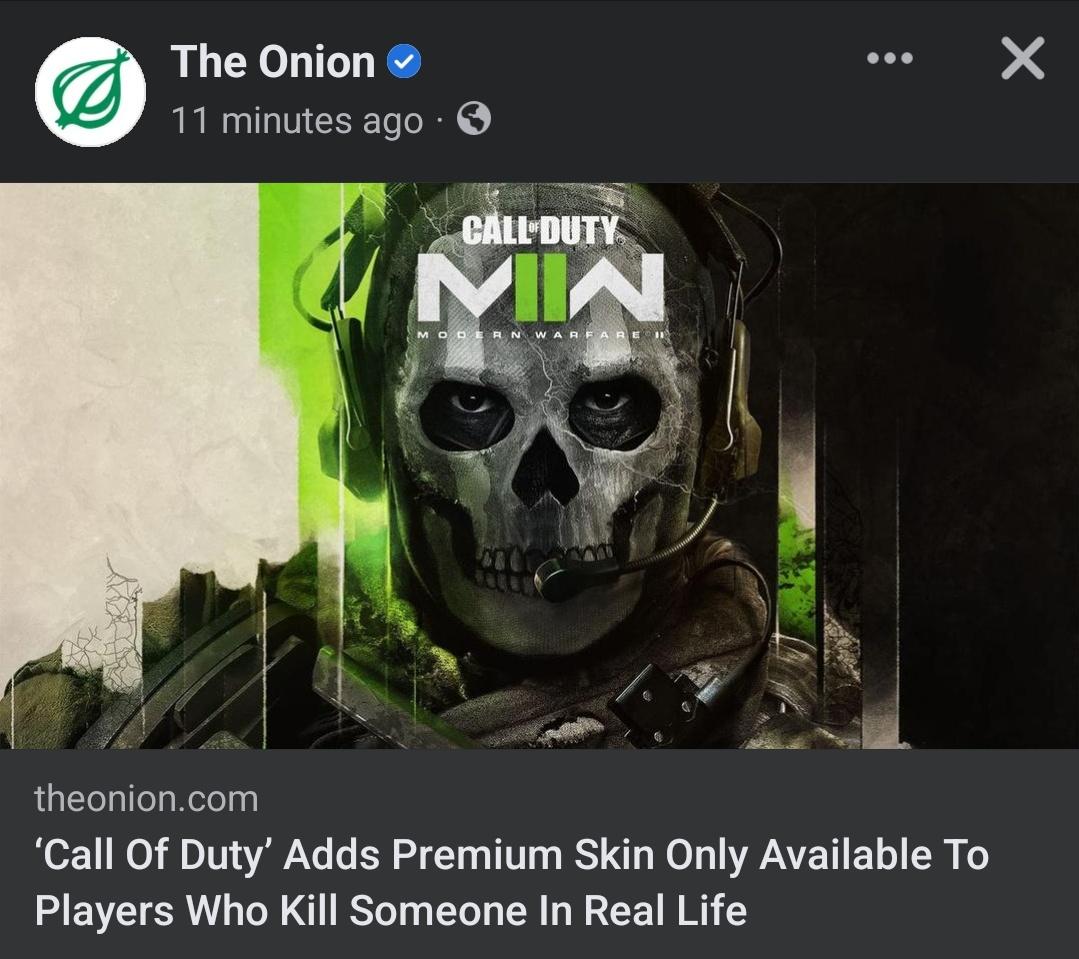Click headline line Players Who Kill Someone
1079x959 pixels.
390,910
